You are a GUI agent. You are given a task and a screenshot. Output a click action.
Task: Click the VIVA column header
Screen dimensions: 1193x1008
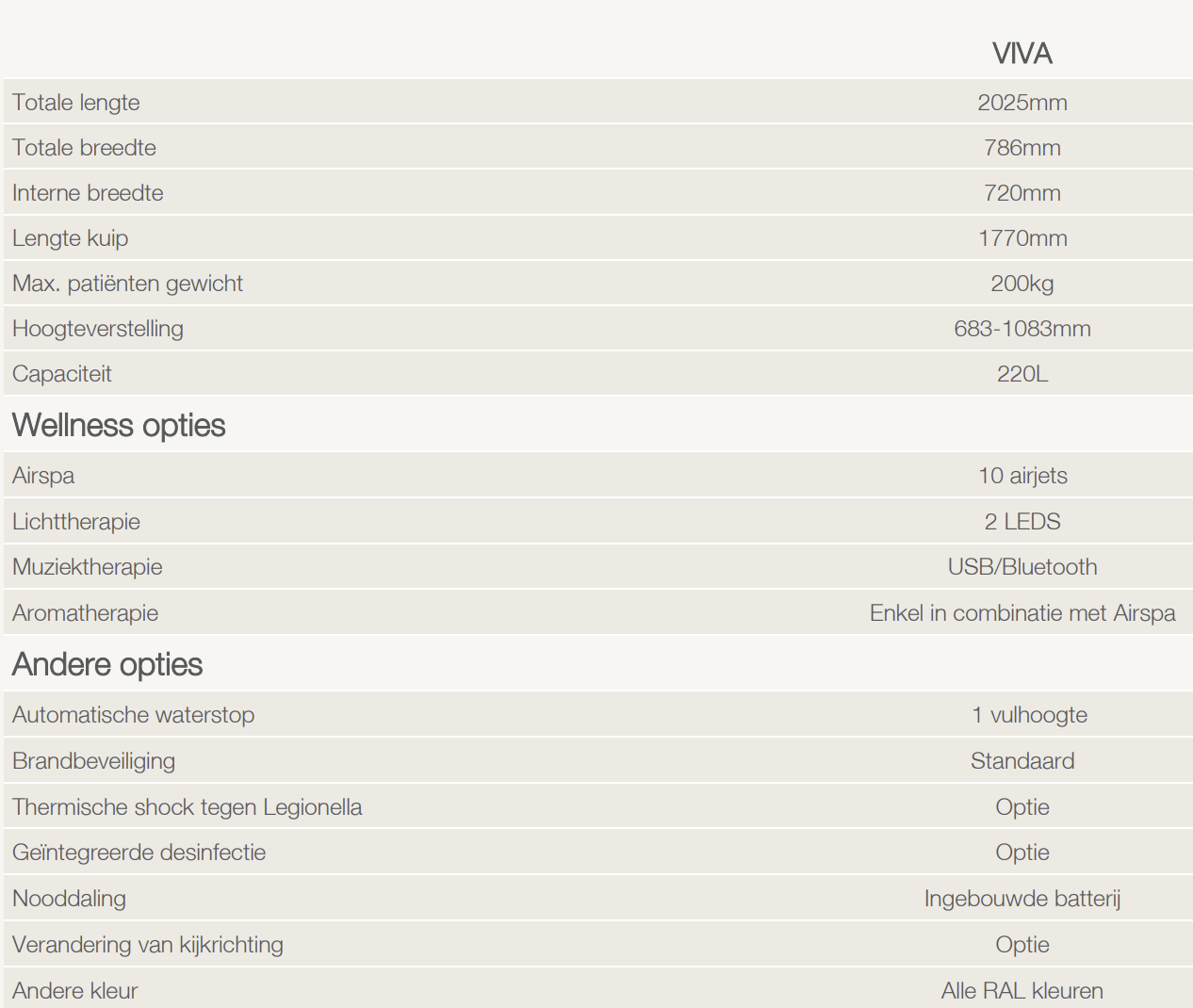[x=1021, y=54]
